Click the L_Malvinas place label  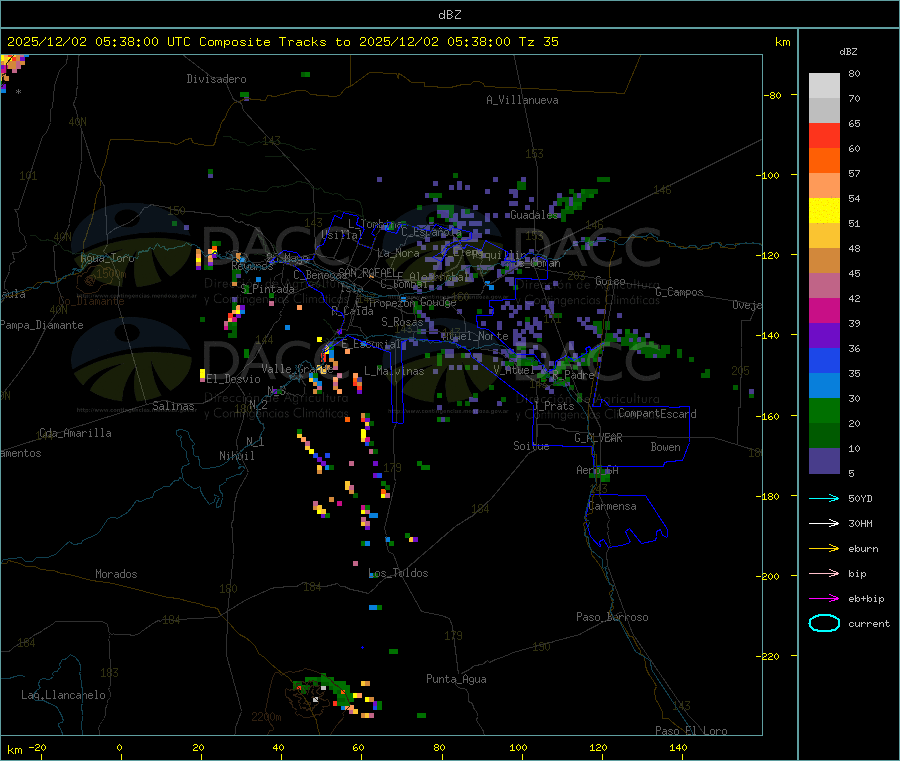394,371
